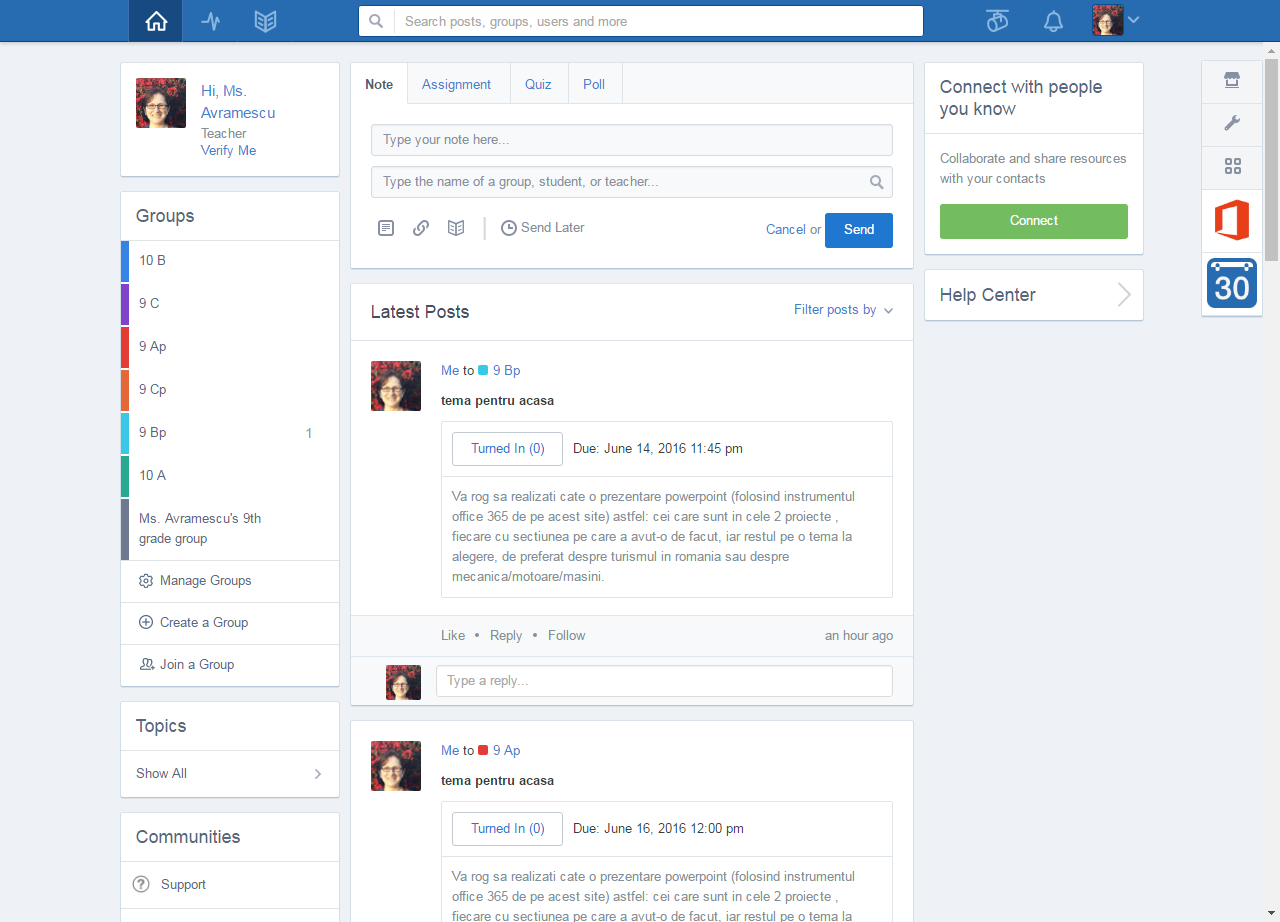This screenshot has width=1280, height=922.
Task: Click the Home icon in top navigation
Action: point(155,21)
